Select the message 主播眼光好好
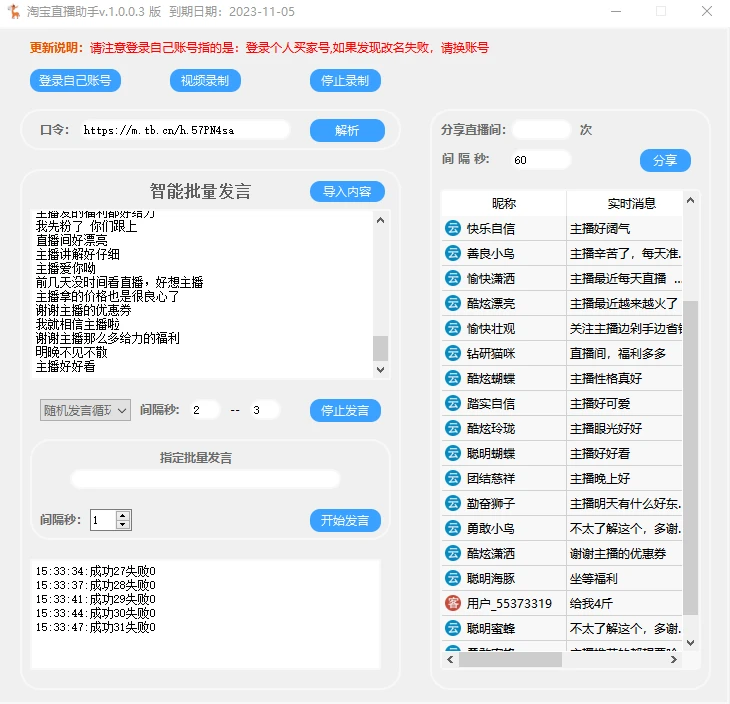Screen dimensions: 730x704 pos(606,428)
